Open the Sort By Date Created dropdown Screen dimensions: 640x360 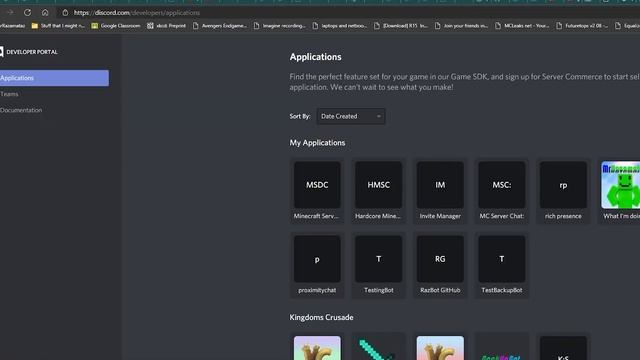coord(351,116)
